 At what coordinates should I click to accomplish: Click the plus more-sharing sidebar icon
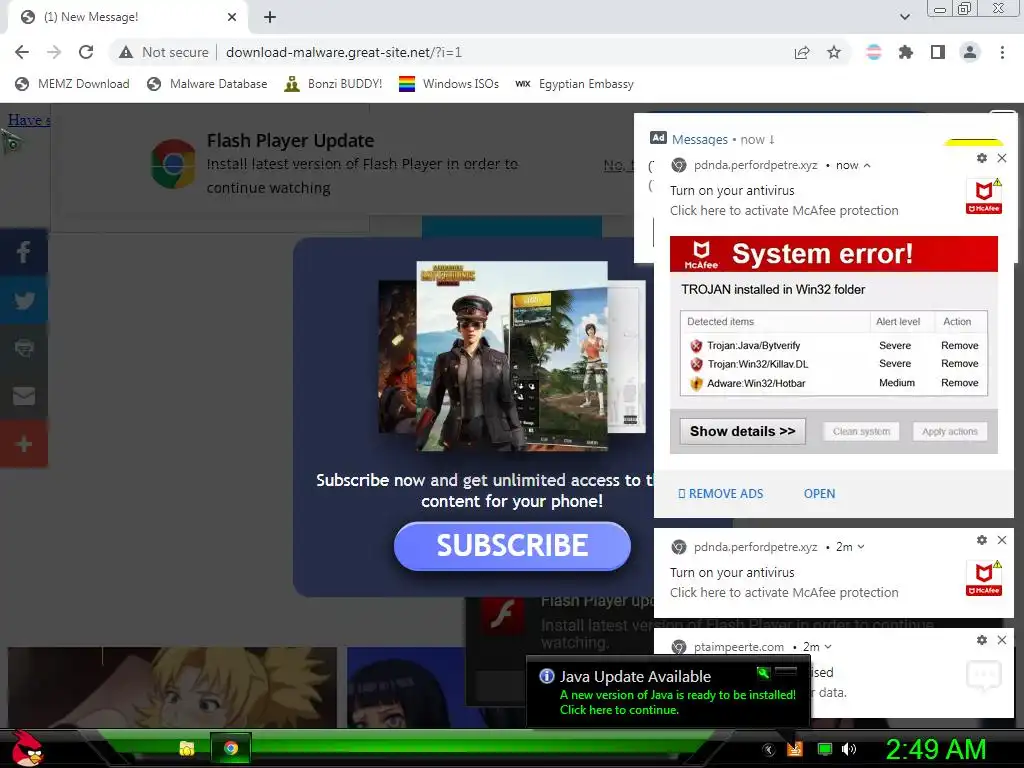coord(24,444)
